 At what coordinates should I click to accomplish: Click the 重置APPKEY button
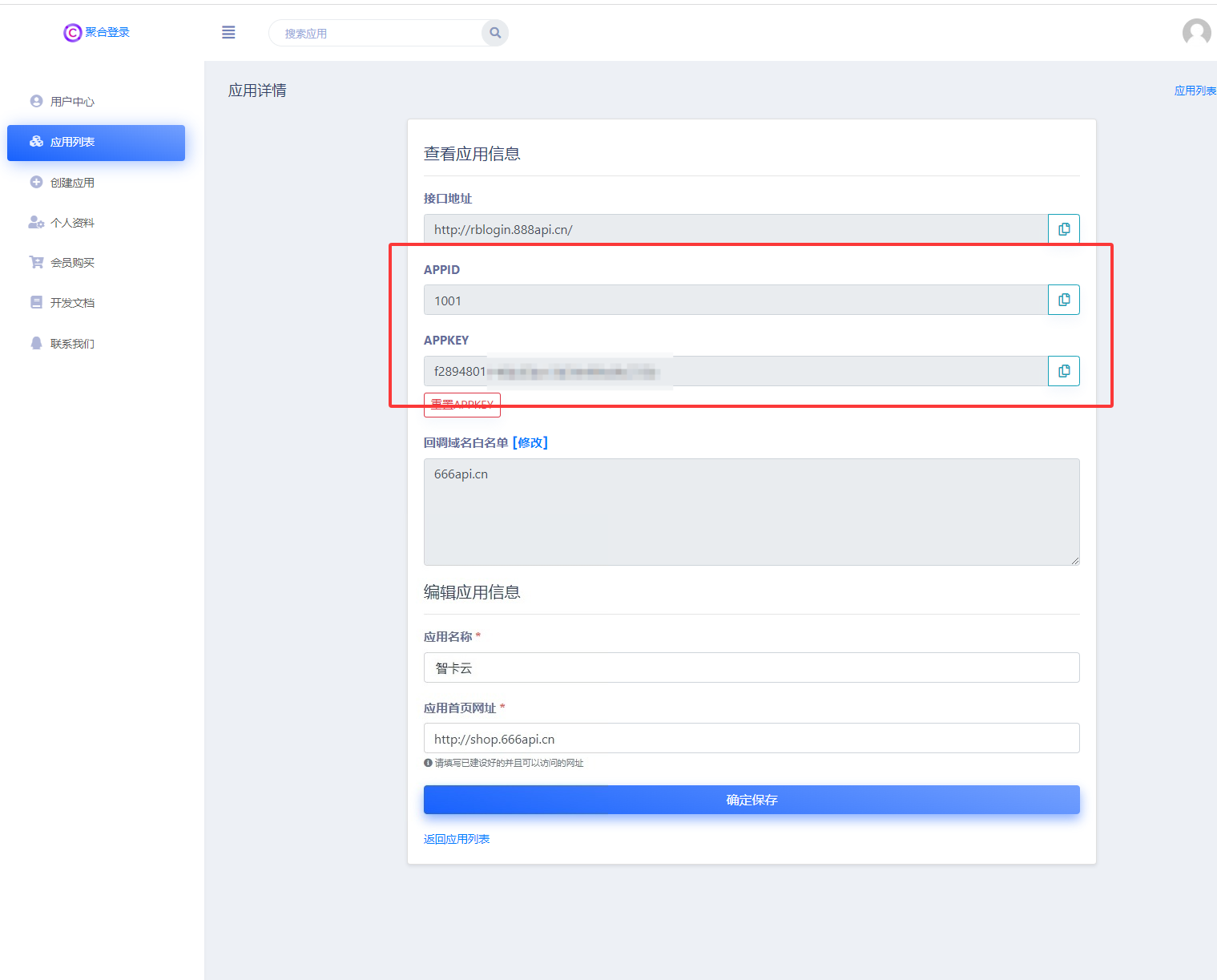[x=461, y=405]
